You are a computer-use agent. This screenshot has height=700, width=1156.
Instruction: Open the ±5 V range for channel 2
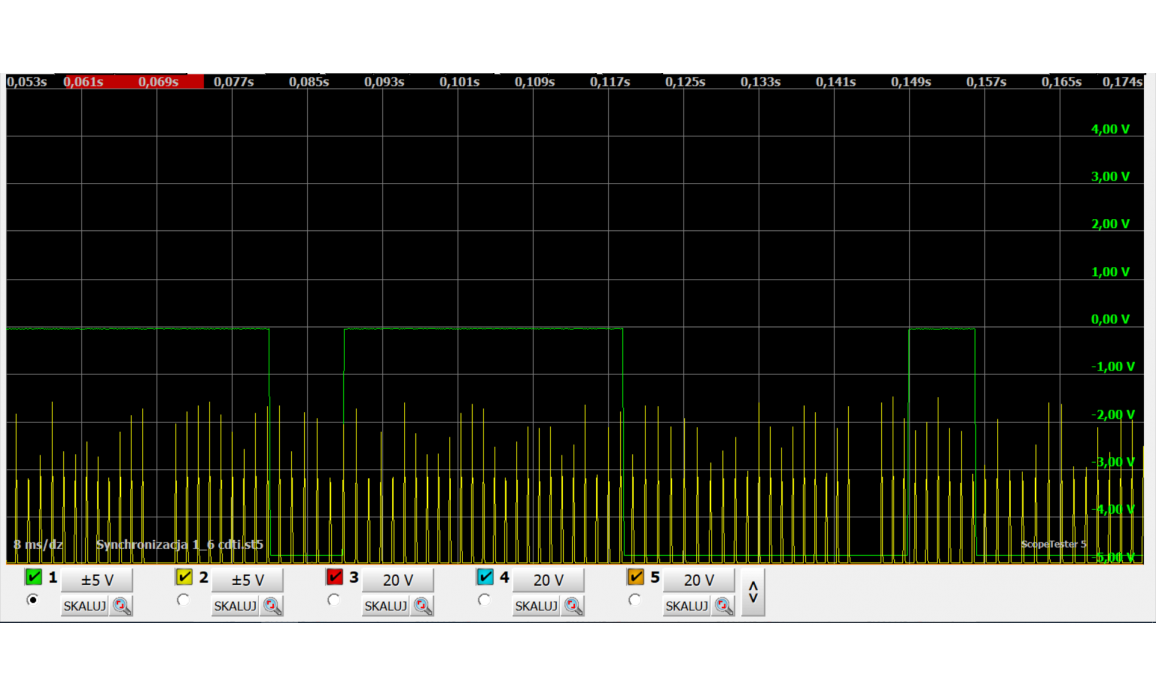tap(247, 580)
